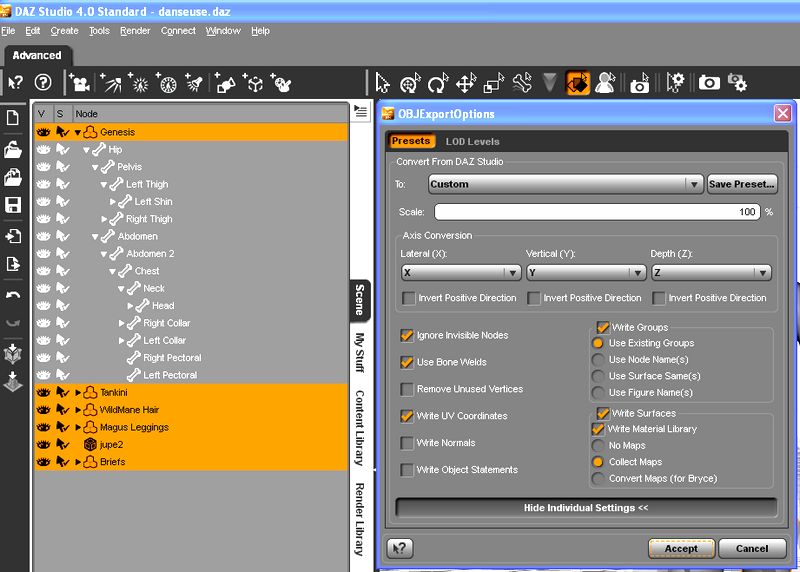Toggle Ignore Invisible Nodes checkbox
800x572 pixels.
[407, 335]
